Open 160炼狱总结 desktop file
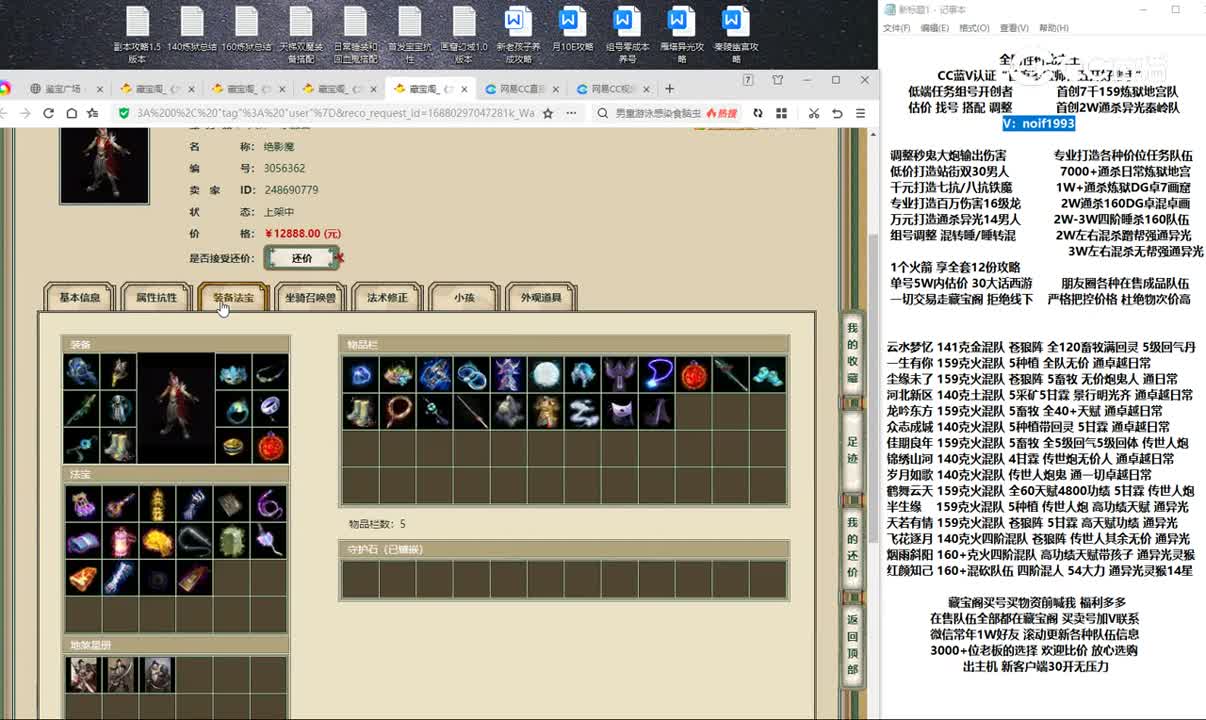This screenshot has height=720, width=1206. [x=247, y=30]
